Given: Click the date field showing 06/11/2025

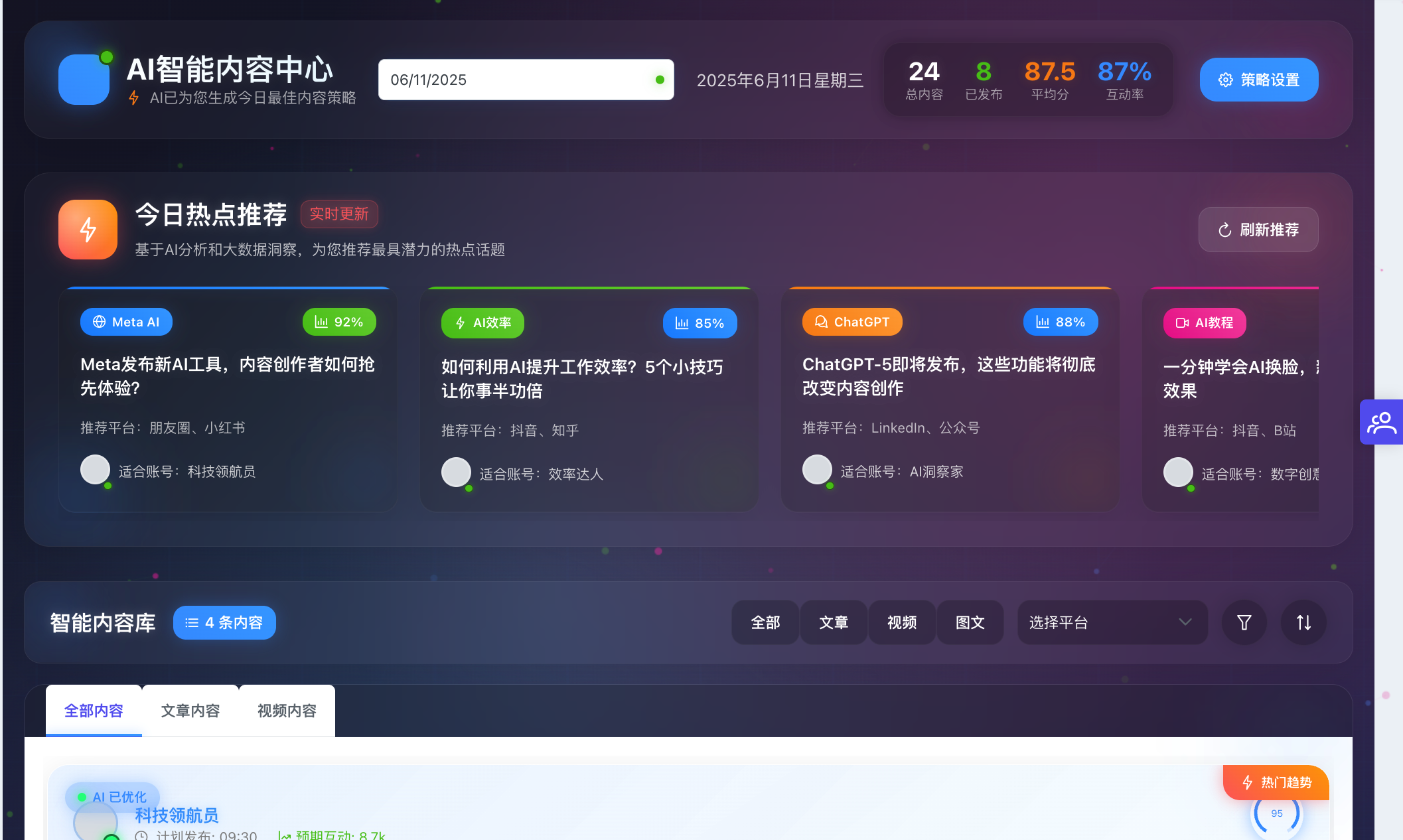Looking at the screenshot, I should (x=526, y=80).
